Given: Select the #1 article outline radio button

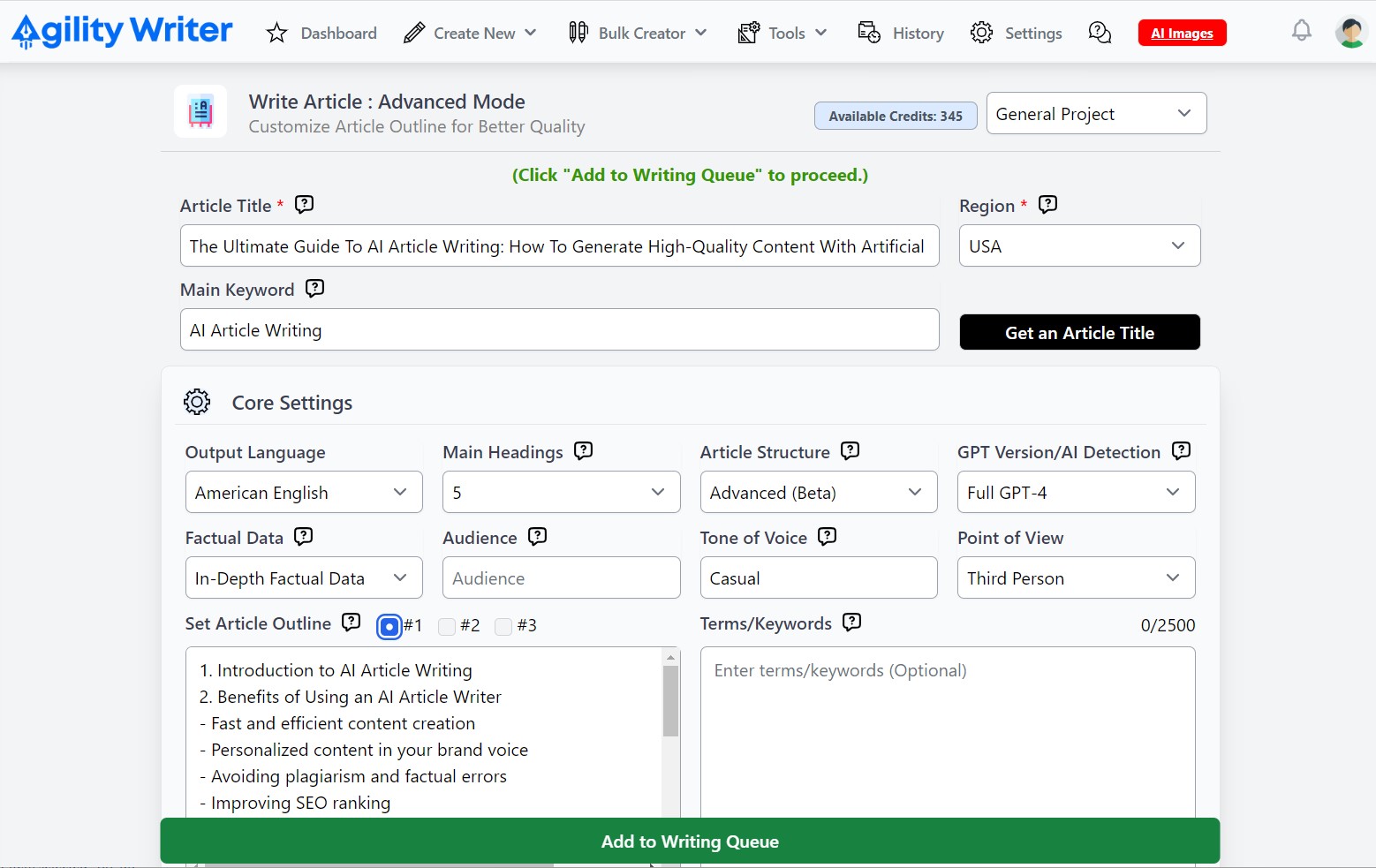Looking at the screenshot, I should click(389, 626).
